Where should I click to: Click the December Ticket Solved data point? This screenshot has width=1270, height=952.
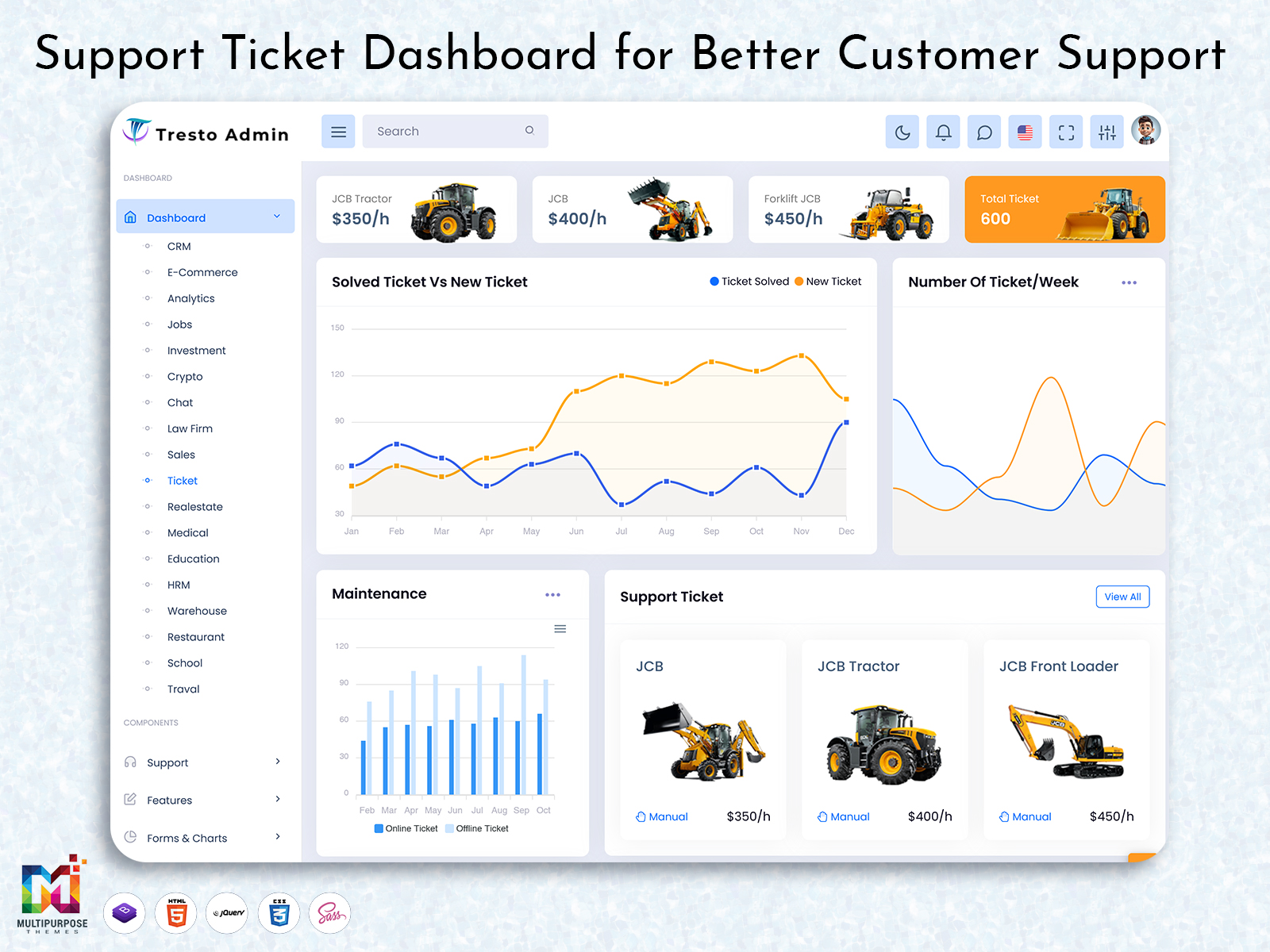pyautogui.click(x=846, y=423)
